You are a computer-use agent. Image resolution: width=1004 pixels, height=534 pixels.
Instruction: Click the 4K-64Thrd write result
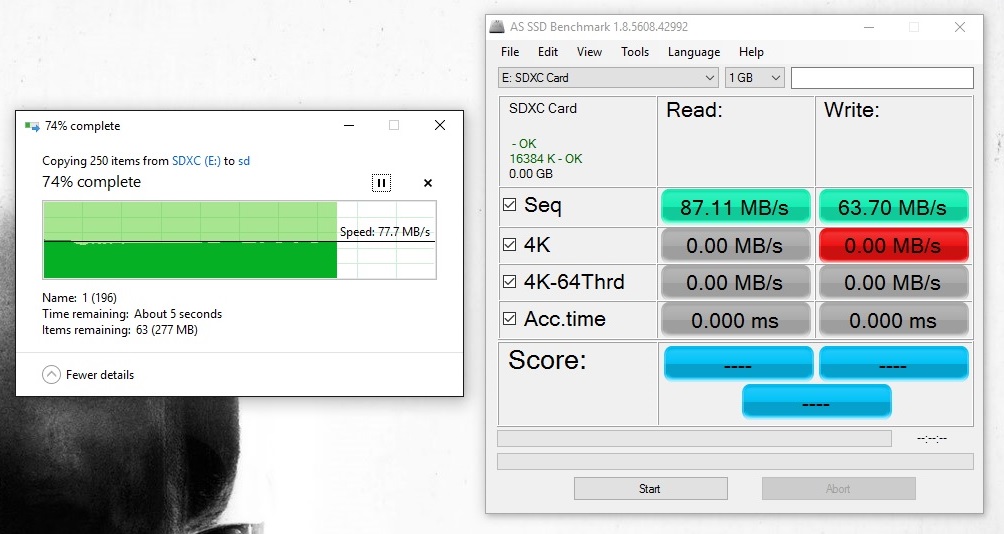click(893, 282)
